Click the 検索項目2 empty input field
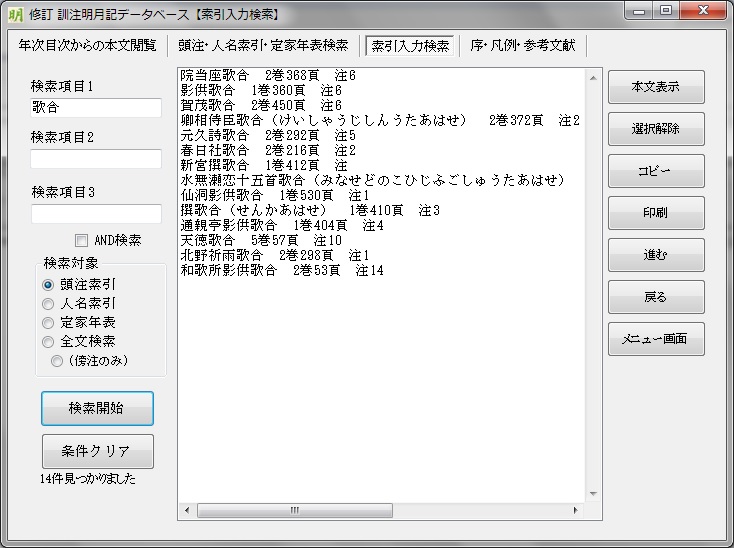The image size is (734, 548). tap(96, 159)
